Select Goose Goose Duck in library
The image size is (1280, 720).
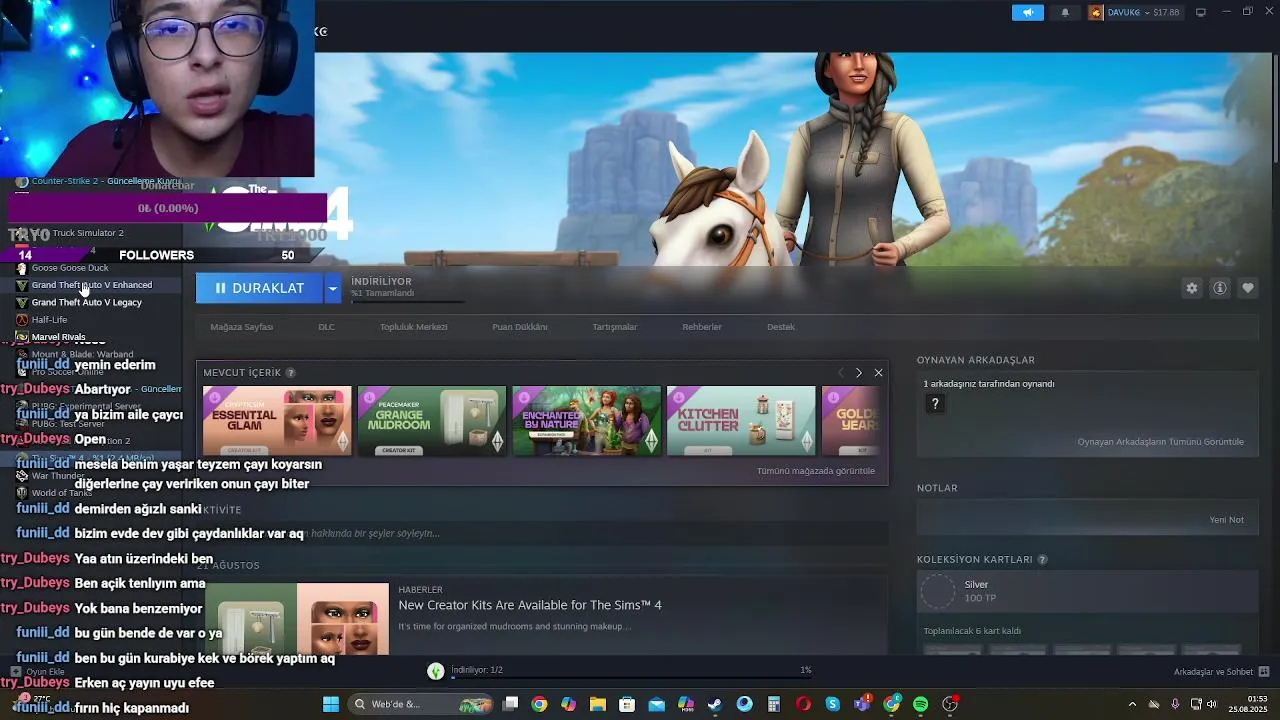tap(70, 268)
